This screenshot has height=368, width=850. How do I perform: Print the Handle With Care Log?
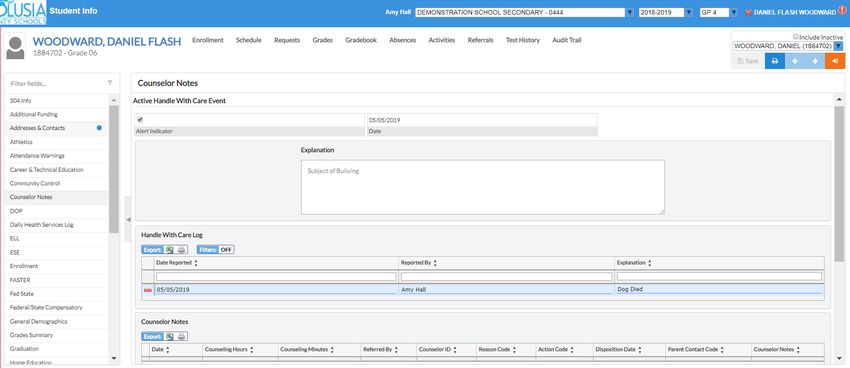(182, 250)
